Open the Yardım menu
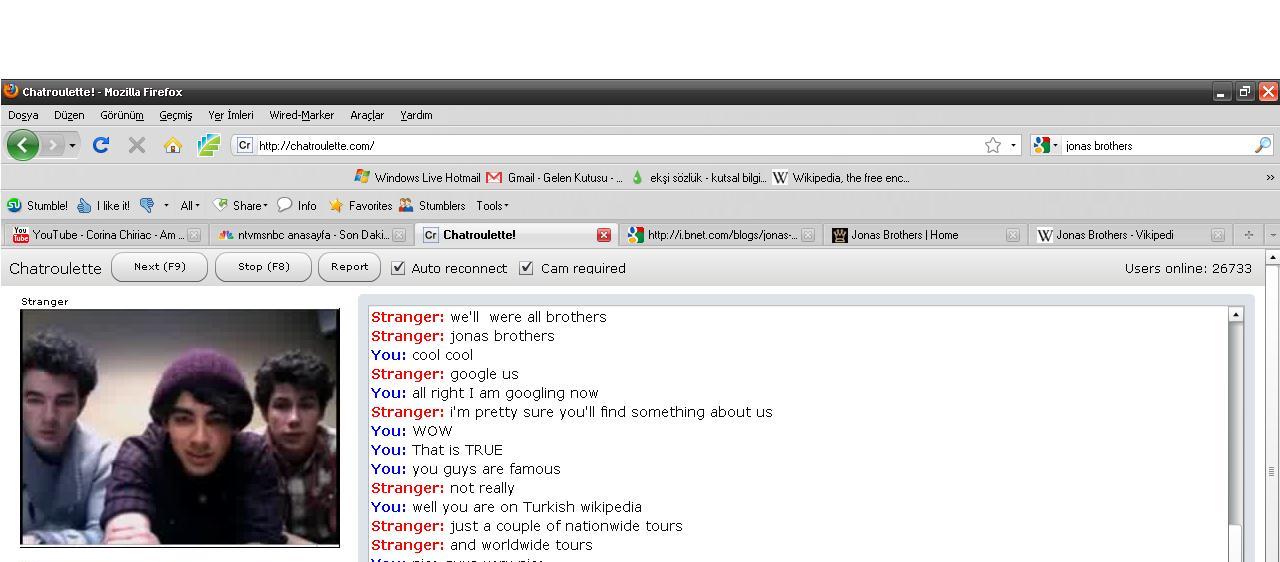The height and width of the screenshot is (562, 1280). pos(416,115)
